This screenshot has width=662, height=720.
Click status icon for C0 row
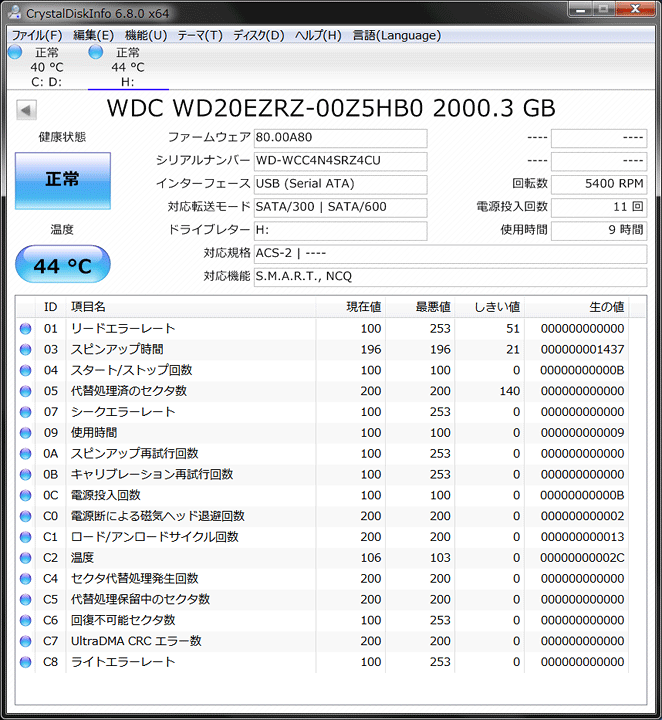[26, 516]
